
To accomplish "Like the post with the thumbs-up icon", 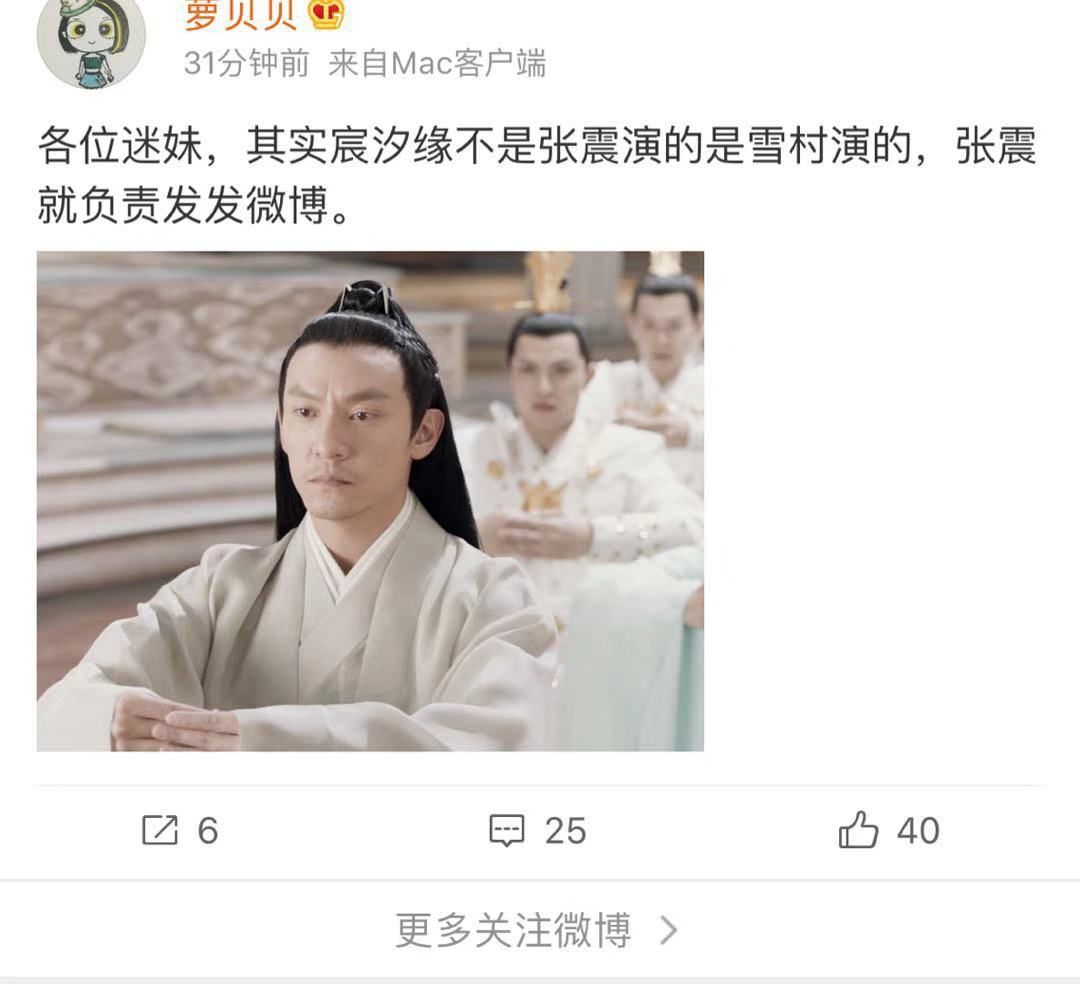I will [x=858, y=829].
